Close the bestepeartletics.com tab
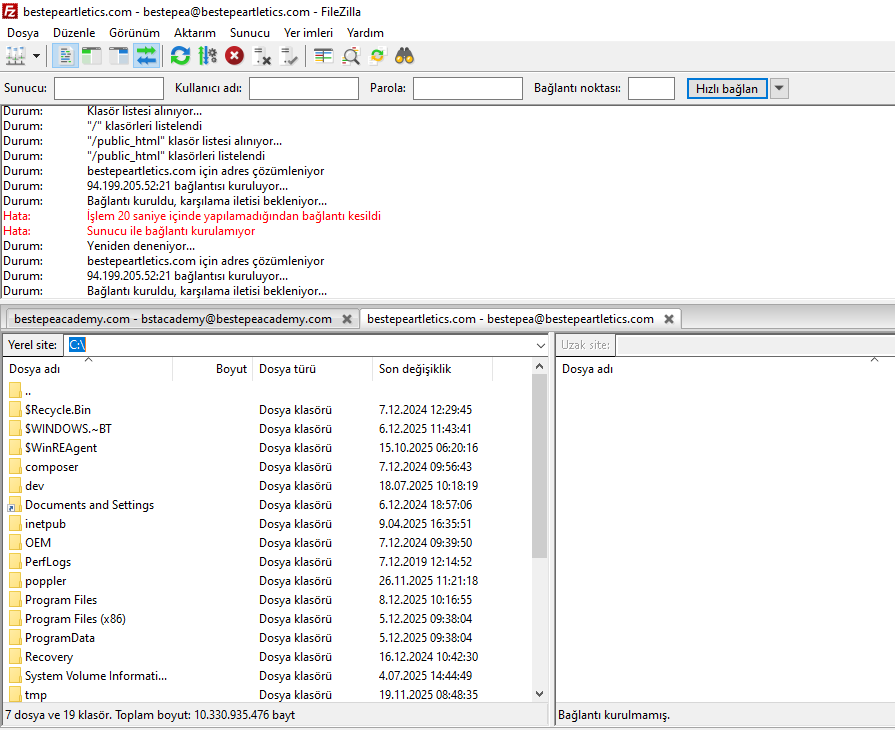Screen dimensions: 895x730 tap(669, 319)
